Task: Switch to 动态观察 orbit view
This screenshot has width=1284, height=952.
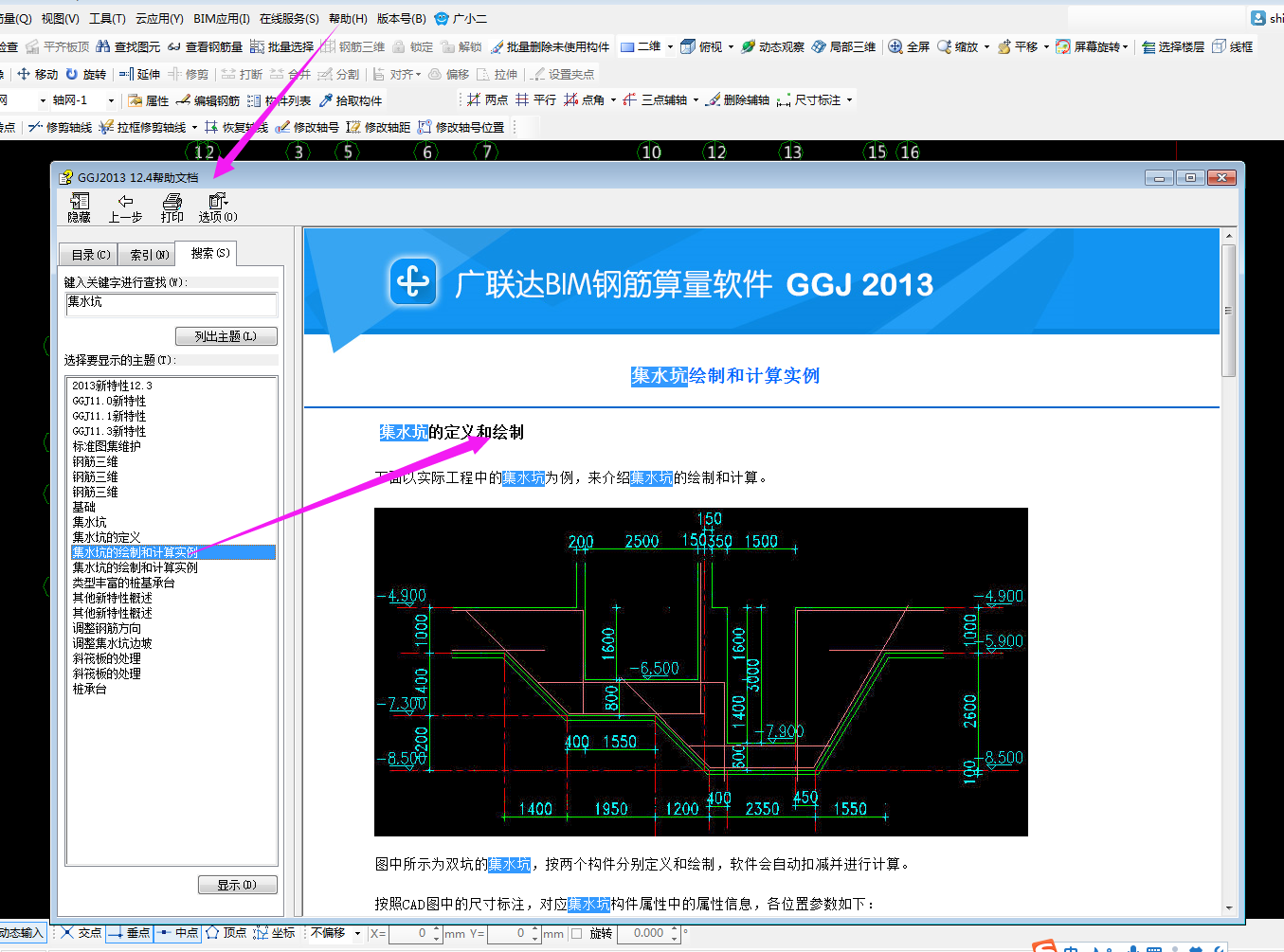Action: [772, 46]
